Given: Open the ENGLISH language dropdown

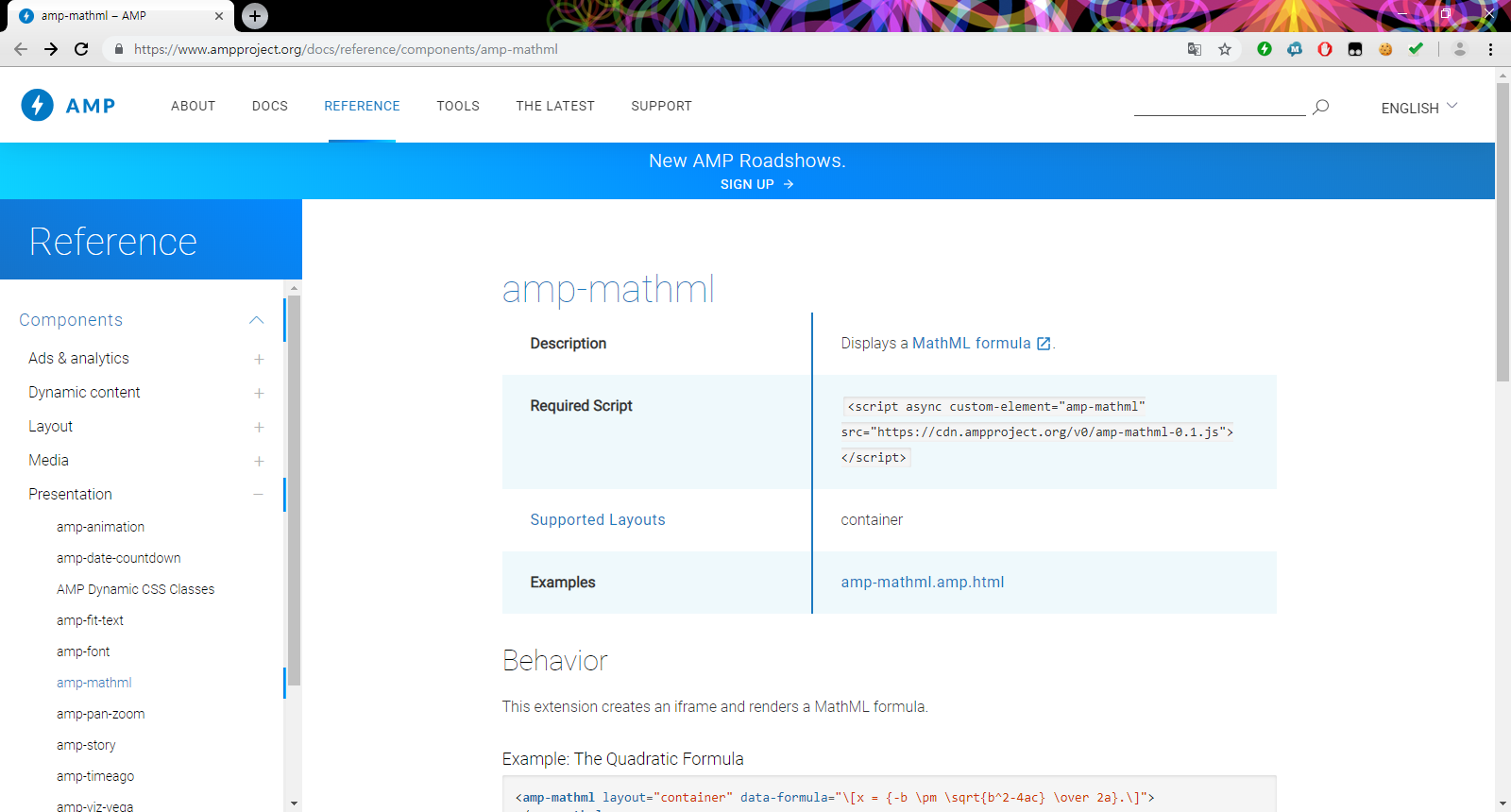Looking at the screenshot, I should coord(1419,108).
